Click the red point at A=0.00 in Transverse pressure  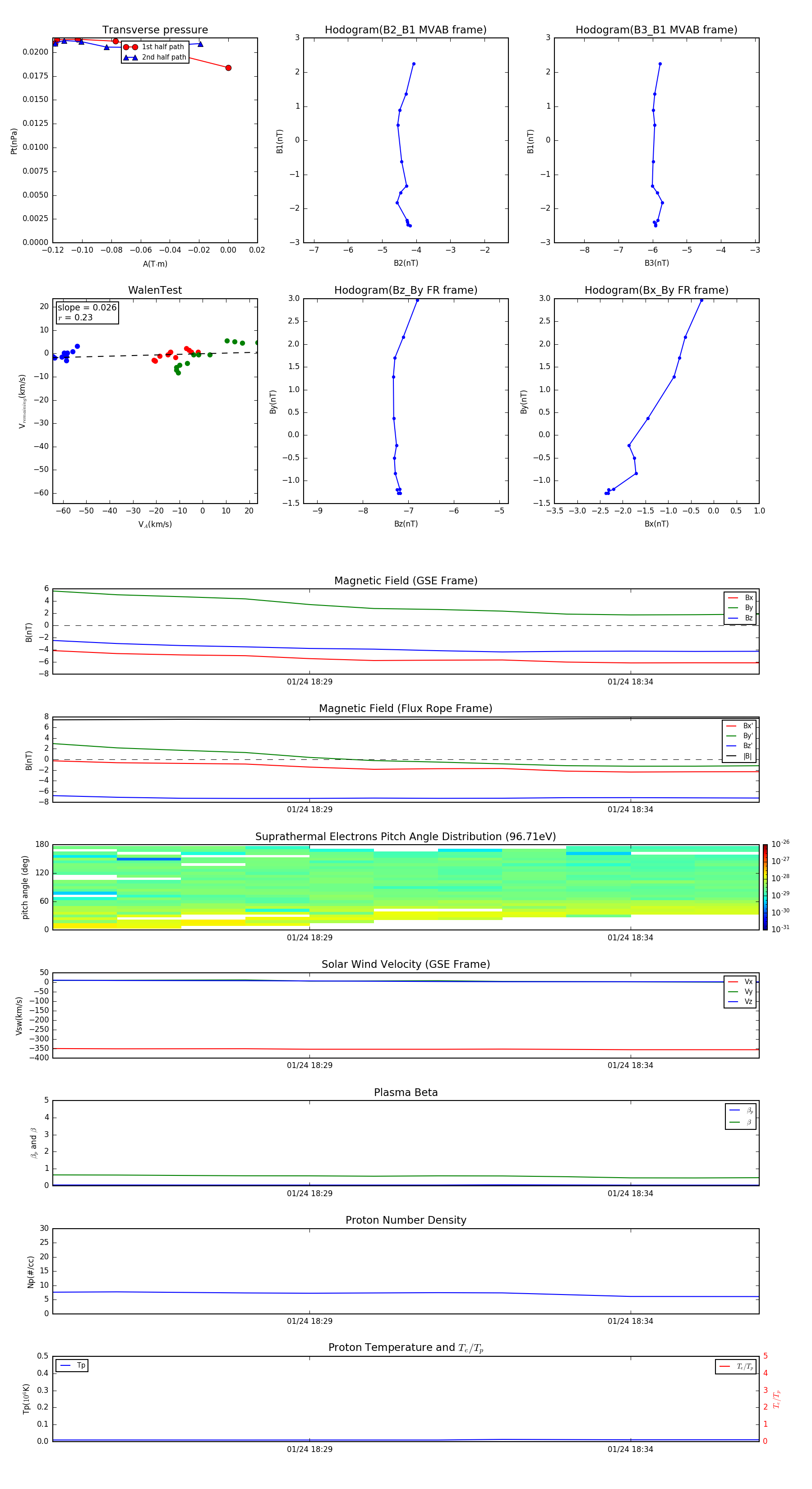tap(228, 68)
